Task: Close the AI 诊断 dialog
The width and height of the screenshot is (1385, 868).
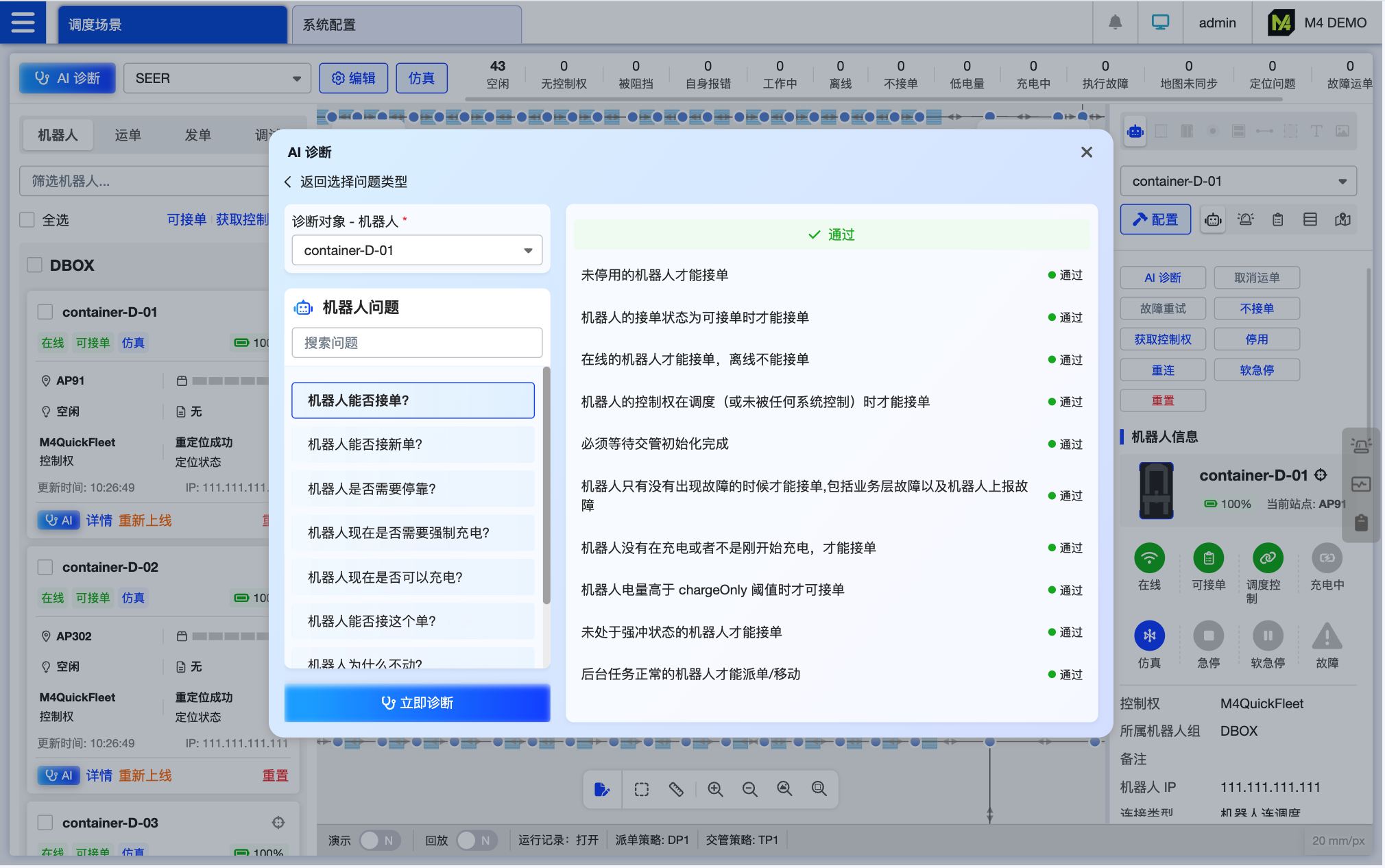Action: [x=1086, y=152]
